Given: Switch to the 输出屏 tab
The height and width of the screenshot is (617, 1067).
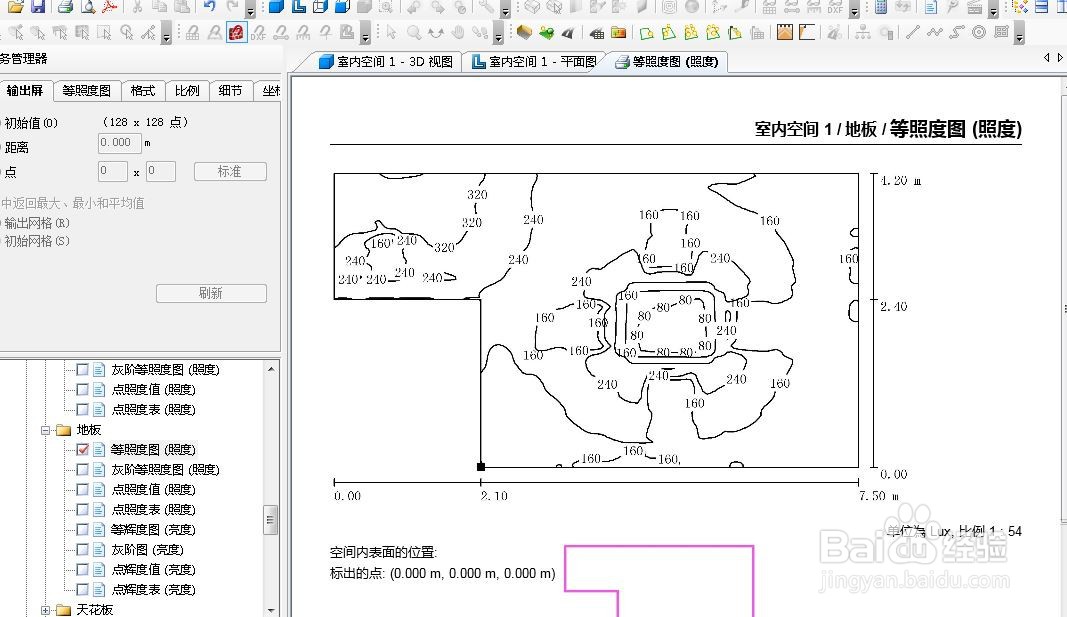Looking at the screenshot, I should pyautogui.click(x=24, y=90).
